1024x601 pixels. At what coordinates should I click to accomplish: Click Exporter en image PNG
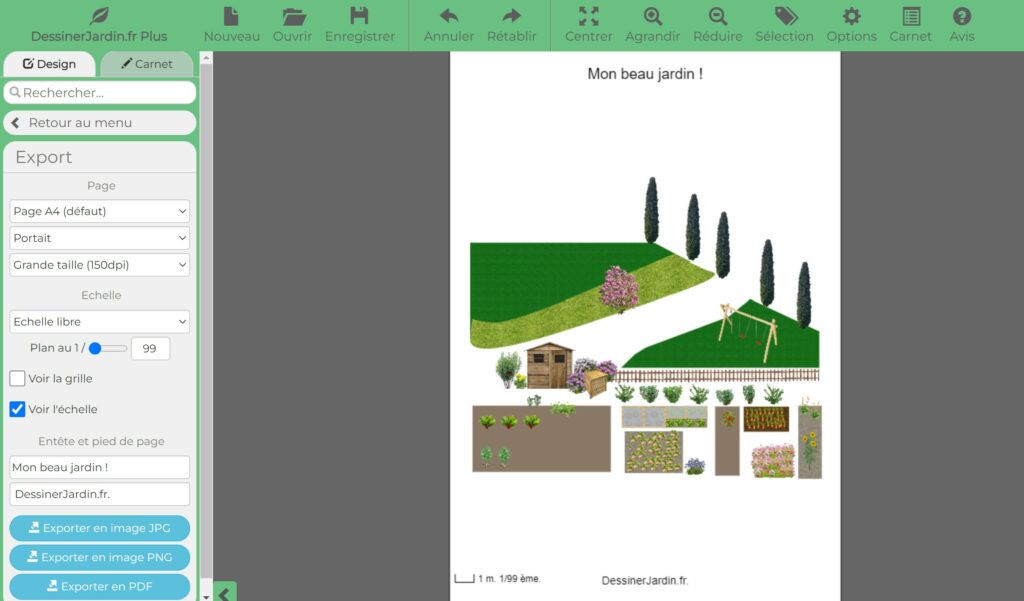click(100, 557)
